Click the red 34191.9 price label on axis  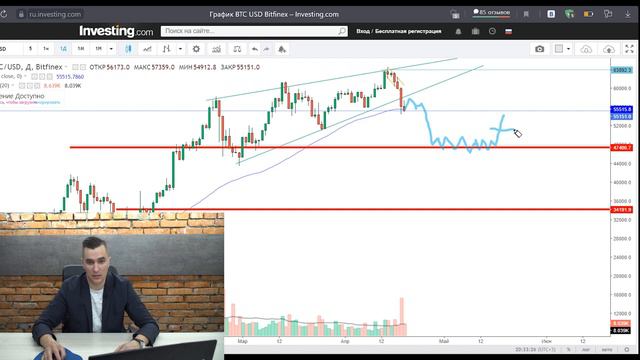coord(622,210)
